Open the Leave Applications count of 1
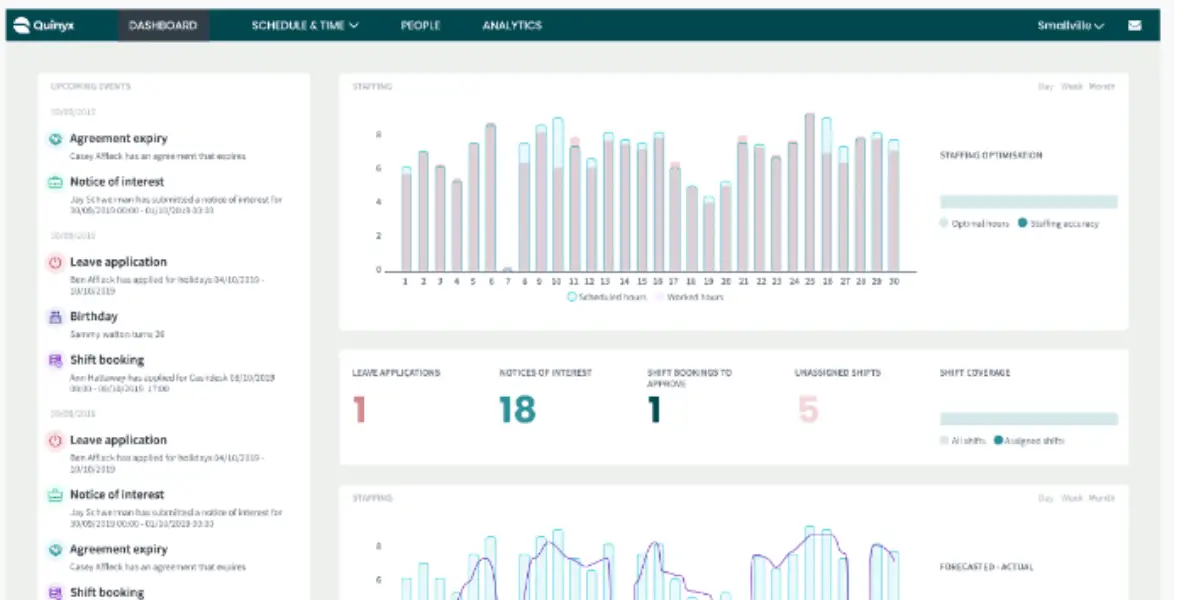 point(360,410)
